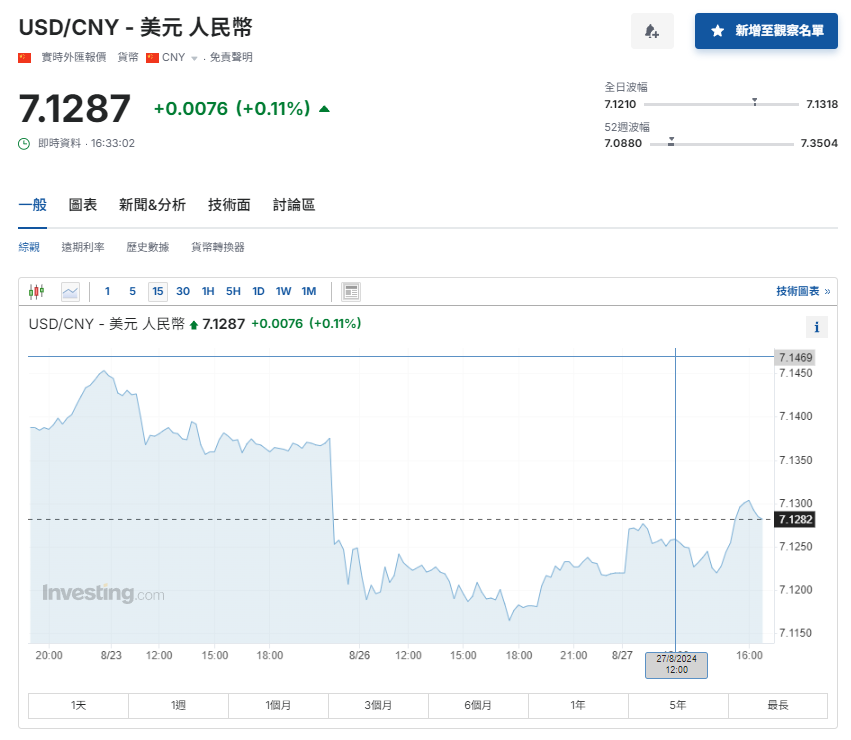Click the 免責聲明 link
This screenshot has width=851, height=740.
[231, 58]
